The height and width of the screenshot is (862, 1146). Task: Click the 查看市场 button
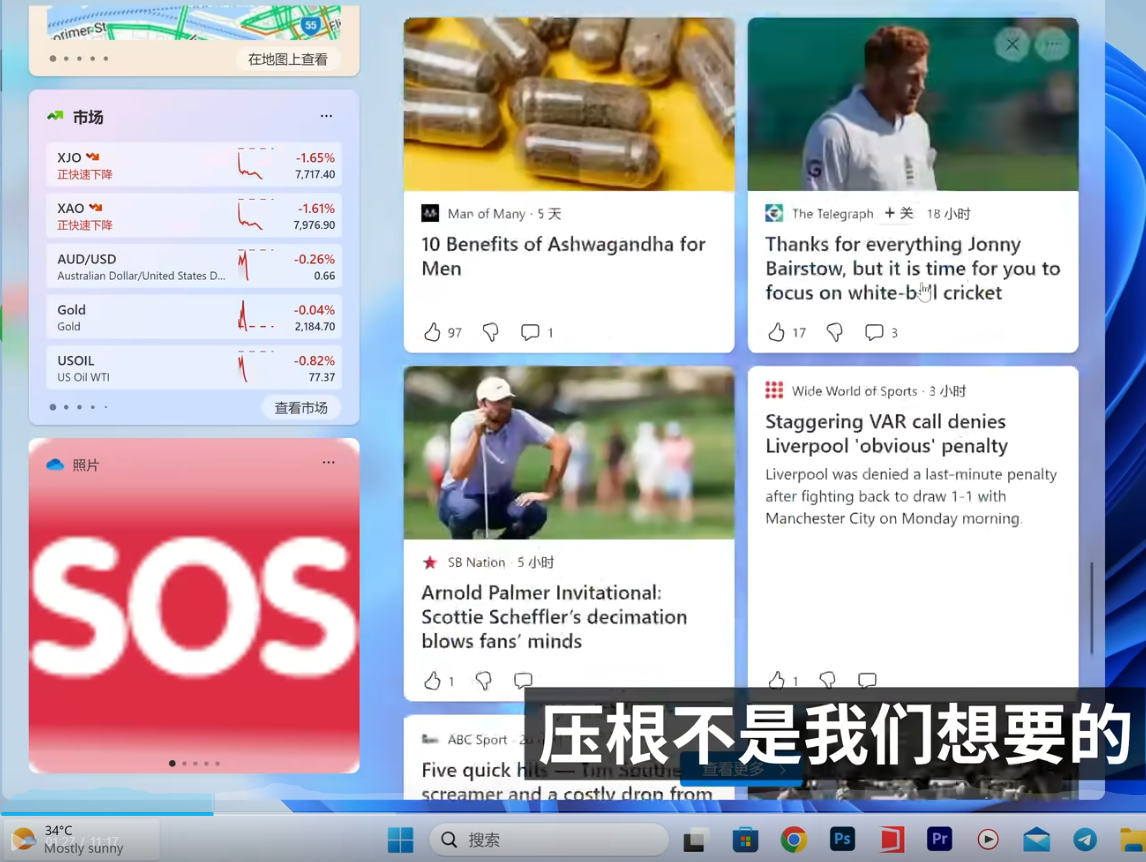(301, 408)
